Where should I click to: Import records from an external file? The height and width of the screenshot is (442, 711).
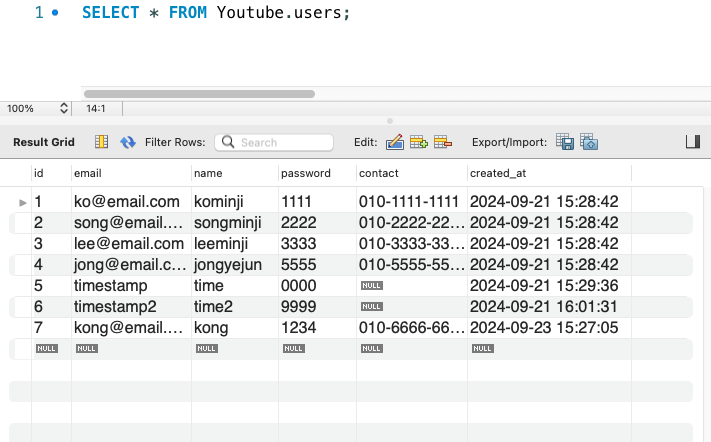coord(589,142)
